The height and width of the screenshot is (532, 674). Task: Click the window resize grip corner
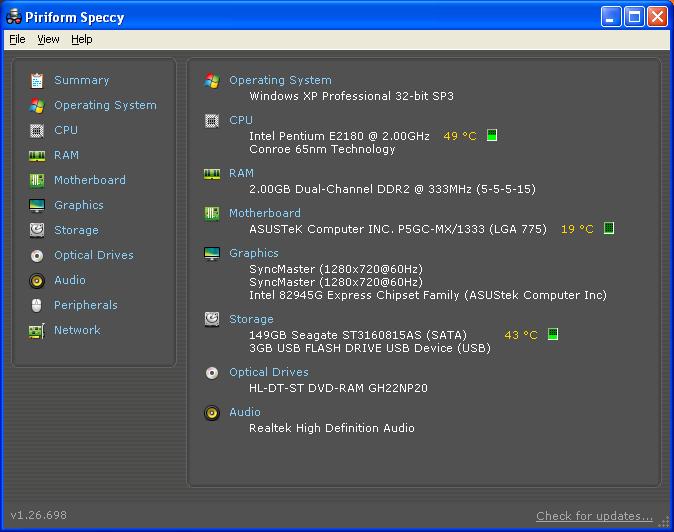tap(664, 520)
